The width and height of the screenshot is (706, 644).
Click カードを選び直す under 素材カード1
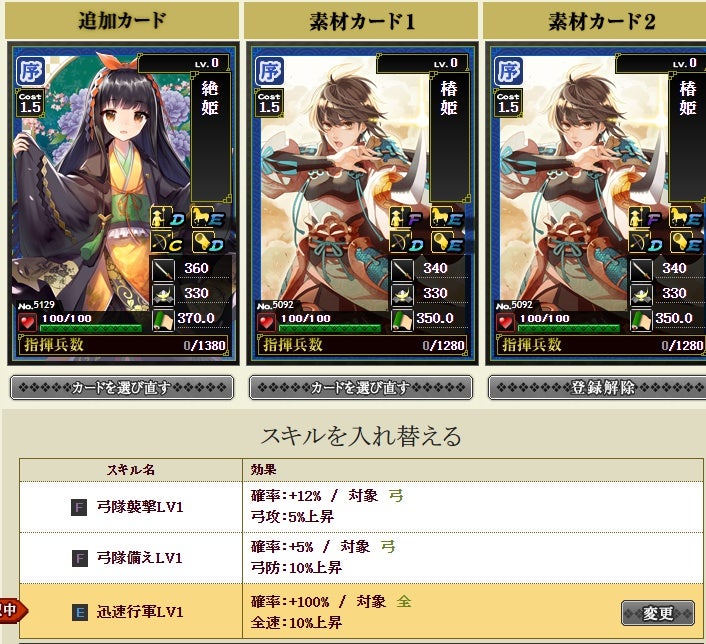[361, 387]
